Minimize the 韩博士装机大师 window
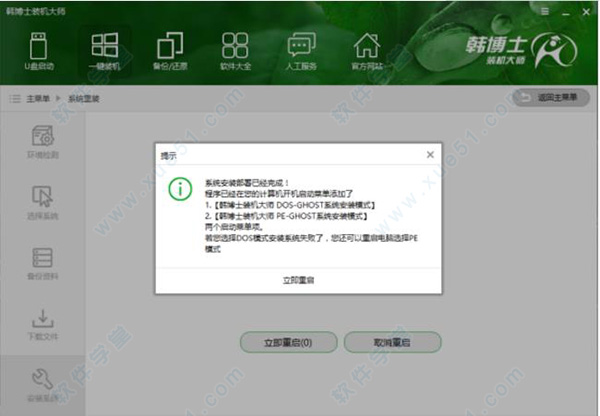The height and width of the screenshot is (416, 600). point(566,13)
